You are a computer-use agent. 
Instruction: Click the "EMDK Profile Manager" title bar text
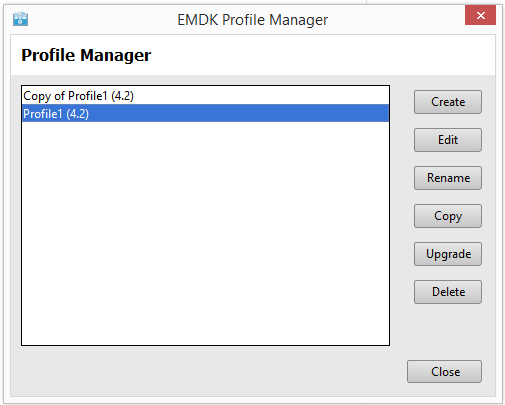pos(252,20)
